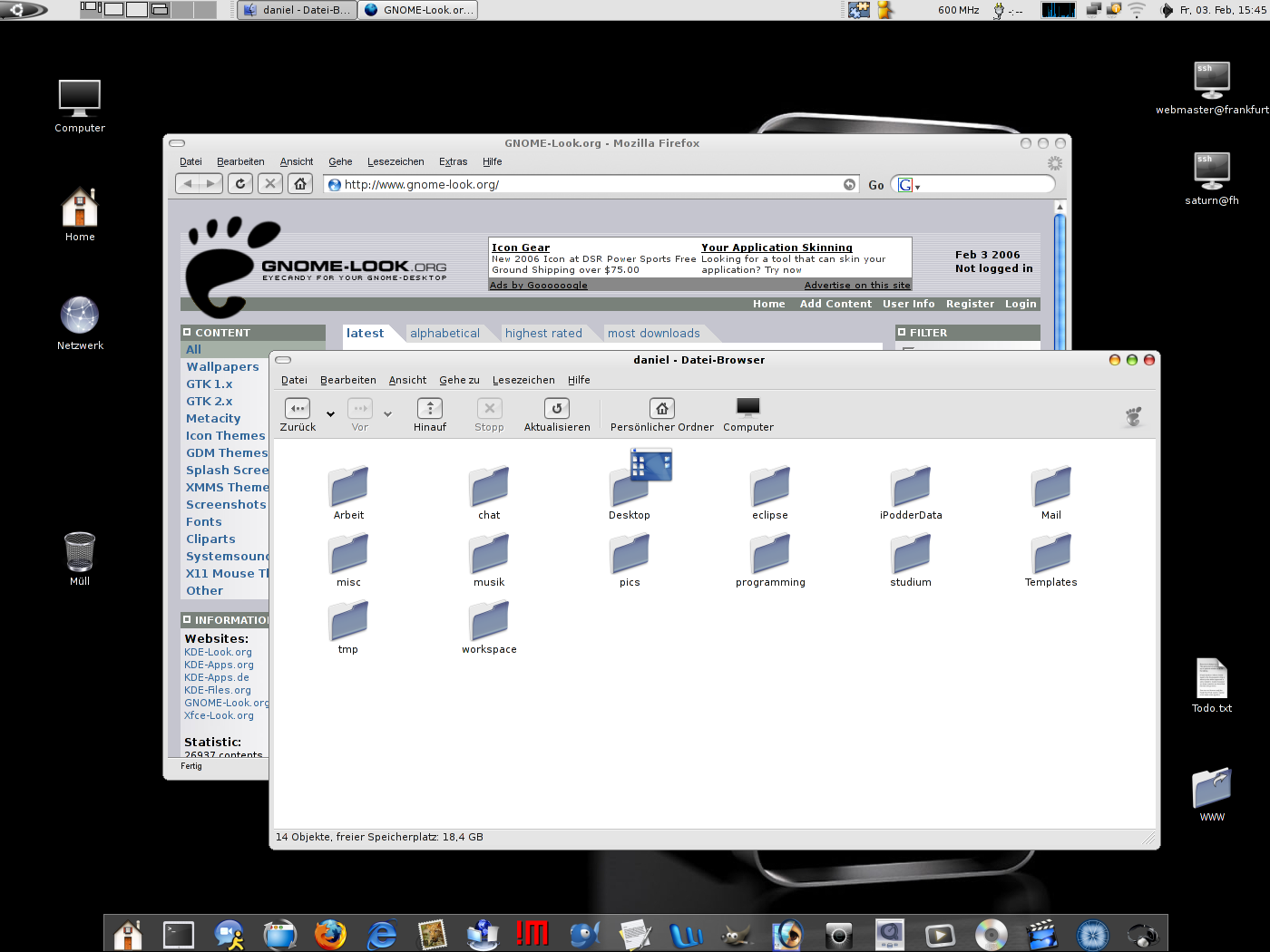This screenshot has width=1270, height=952.
Task: Click Fonts category link
Action: coord(204,521)
